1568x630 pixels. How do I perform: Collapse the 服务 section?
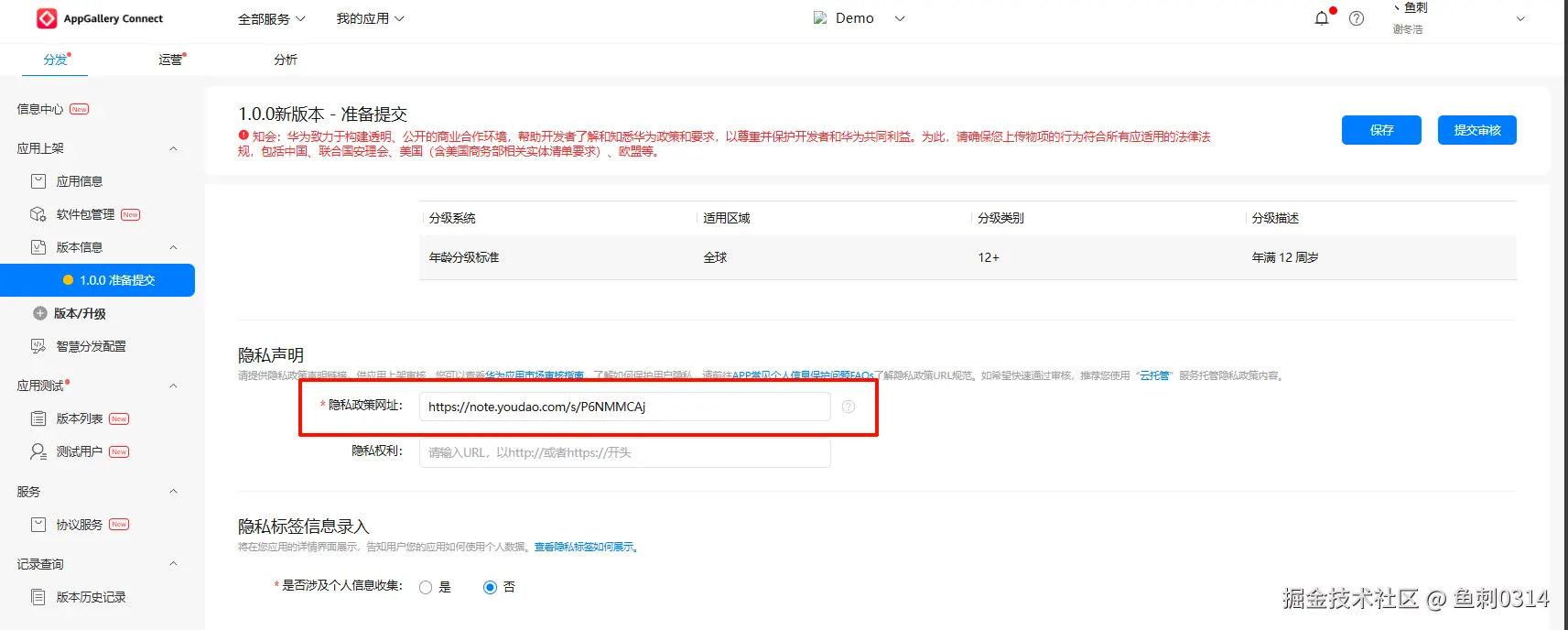173,492
